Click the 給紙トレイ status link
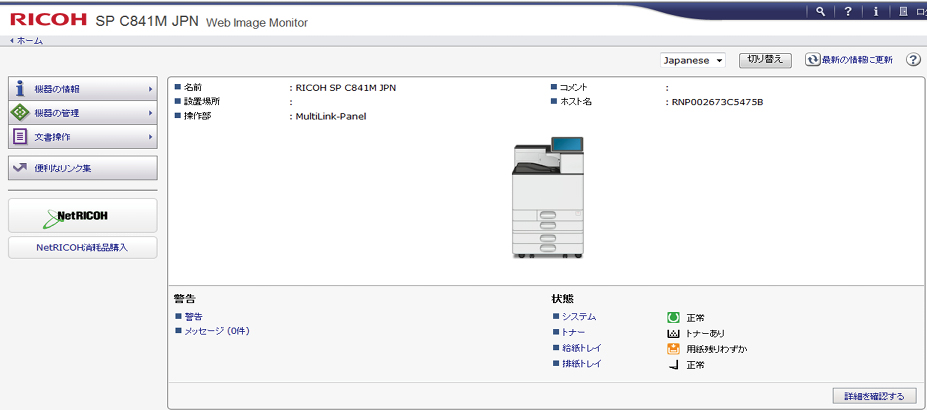Viewport: 927px width, 410px height. [x=581, y=348]
